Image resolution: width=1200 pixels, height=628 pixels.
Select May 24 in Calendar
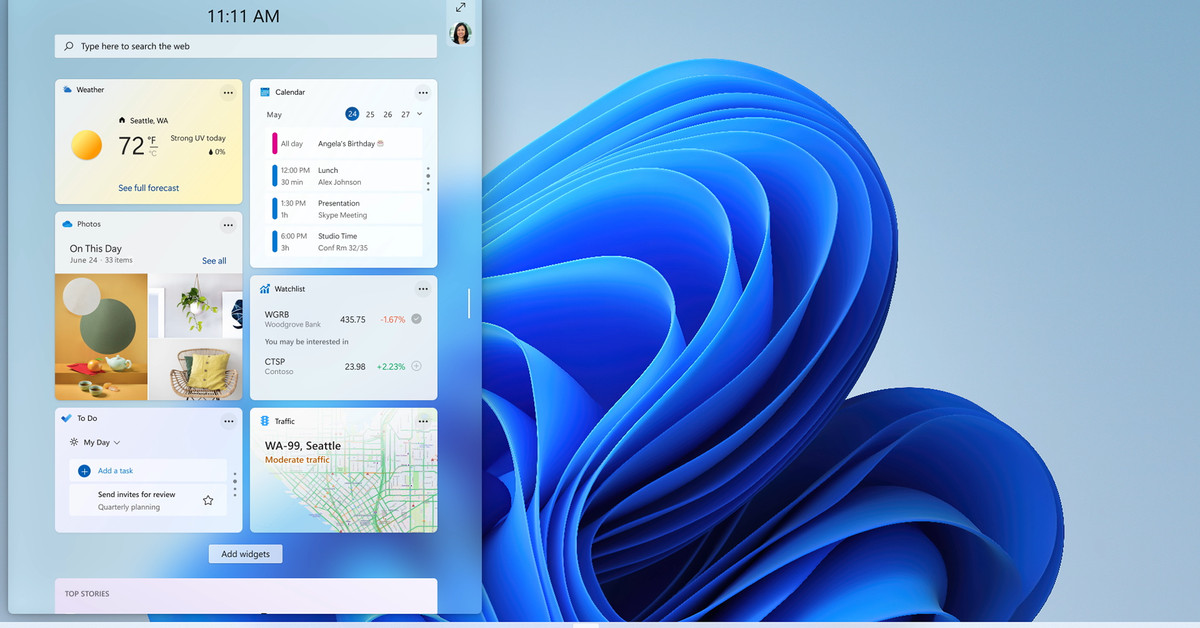point(352,114)
